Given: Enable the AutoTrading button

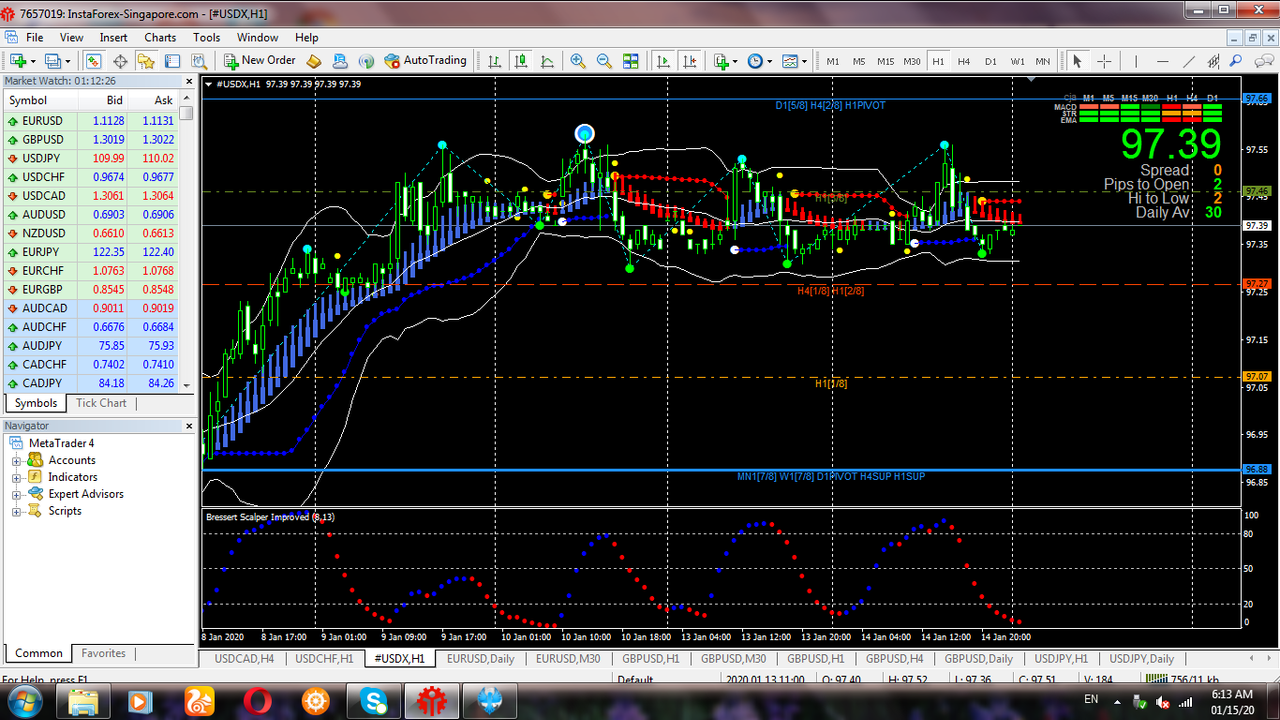Looking at the screenshot, I should tap(425, 61).
